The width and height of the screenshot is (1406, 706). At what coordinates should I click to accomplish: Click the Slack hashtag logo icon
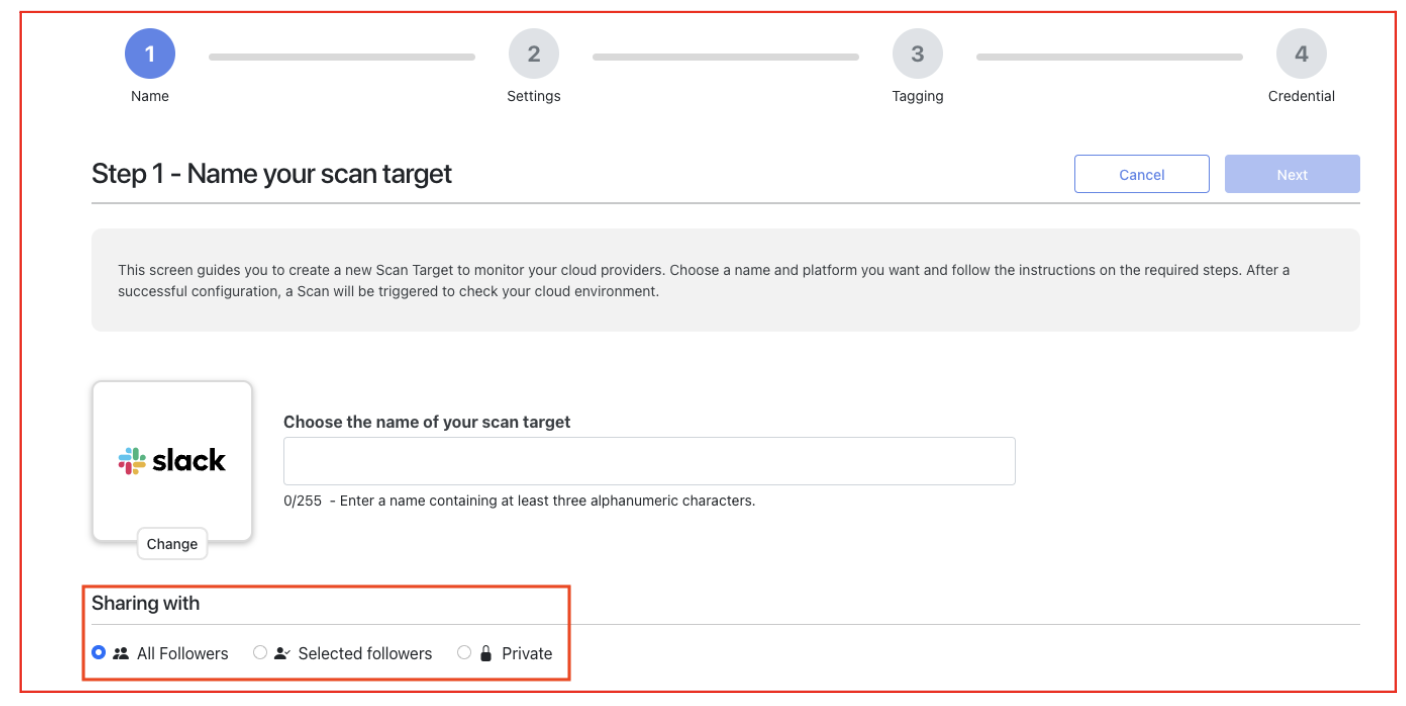132,461
